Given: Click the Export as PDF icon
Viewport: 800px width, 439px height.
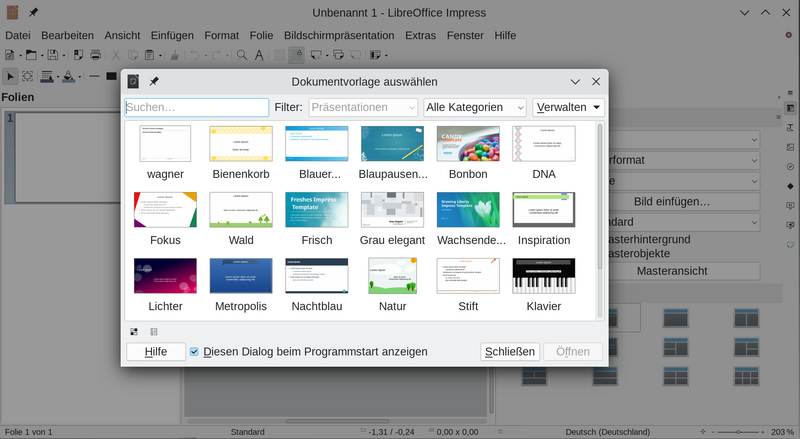Looking at the screenshot, I should [x=78, y=55].
